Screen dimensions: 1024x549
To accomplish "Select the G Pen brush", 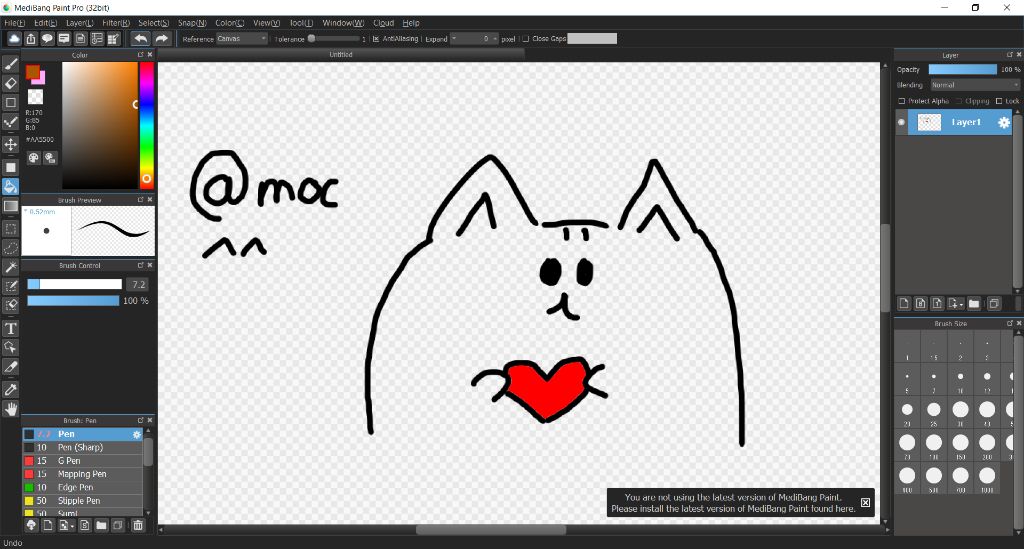I will (x=82, y=461).
